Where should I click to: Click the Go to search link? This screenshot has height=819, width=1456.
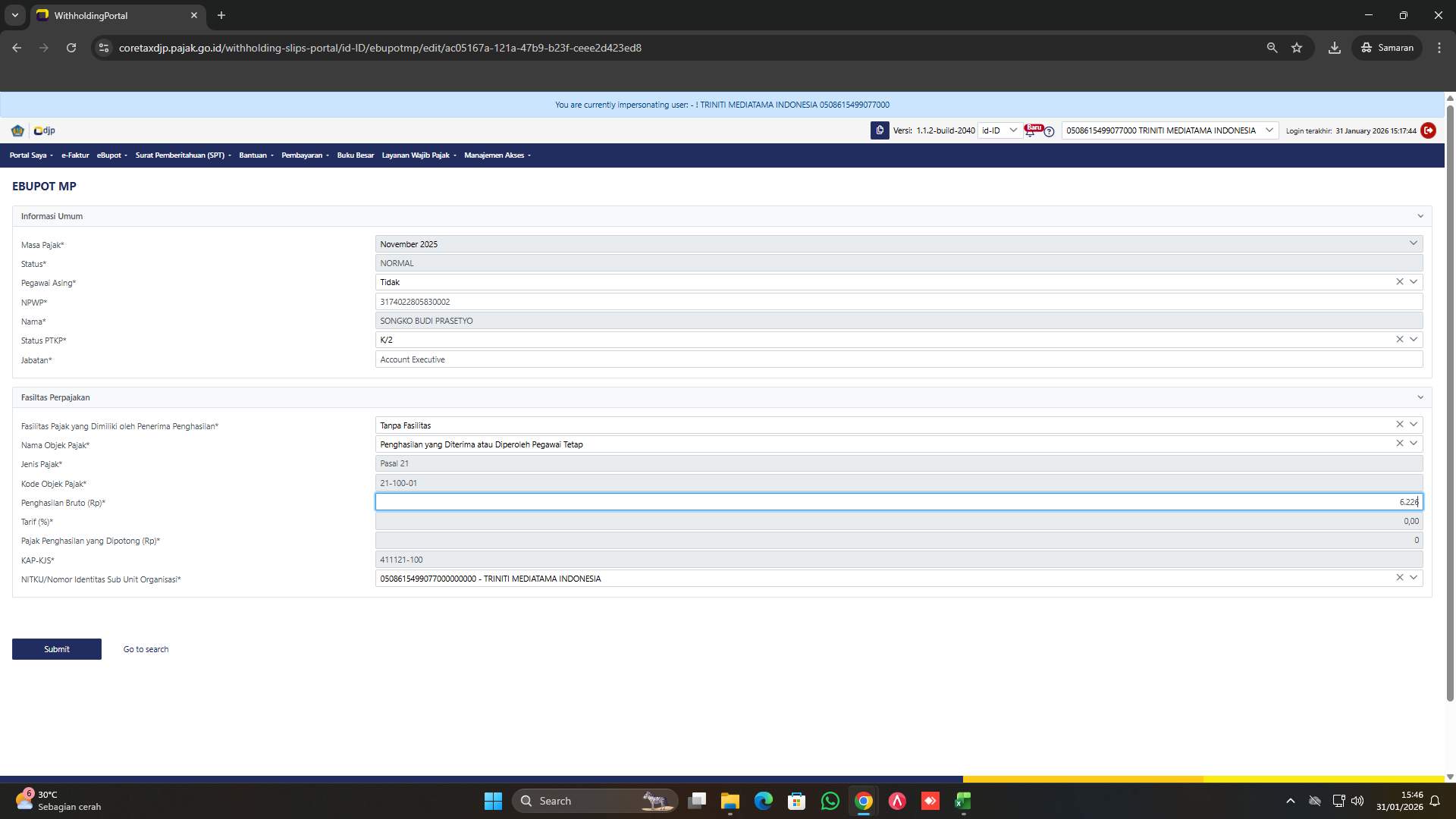[x=145, y=649]
